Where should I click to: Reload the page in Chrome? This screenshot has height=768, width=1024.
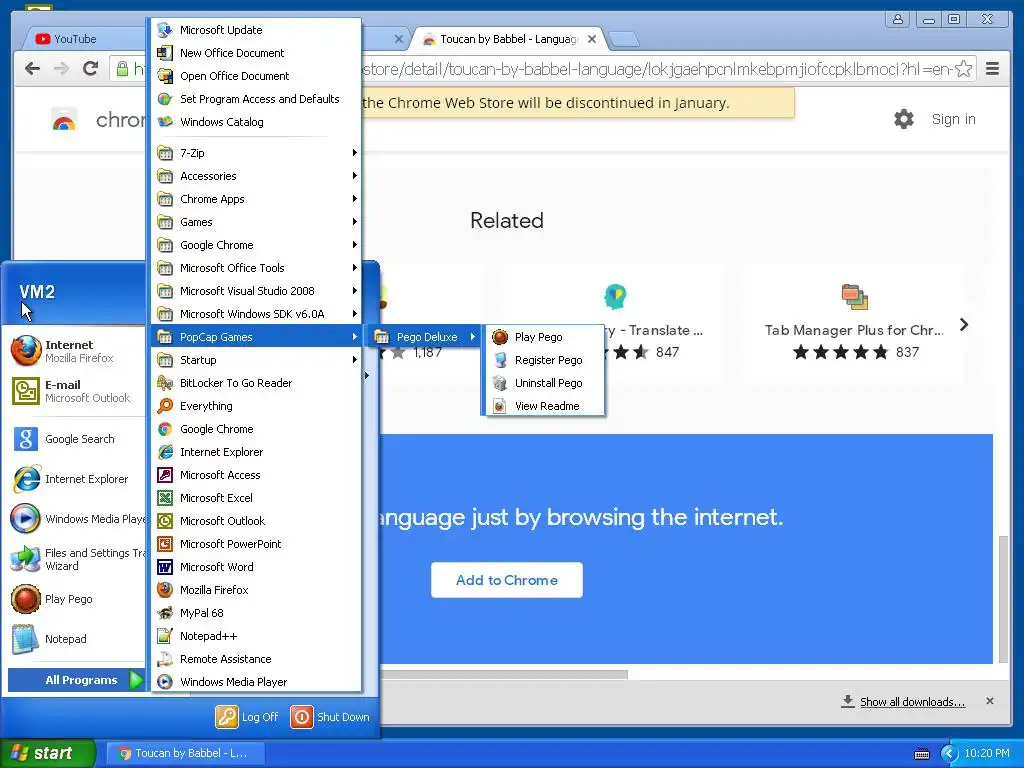(91, 69)
